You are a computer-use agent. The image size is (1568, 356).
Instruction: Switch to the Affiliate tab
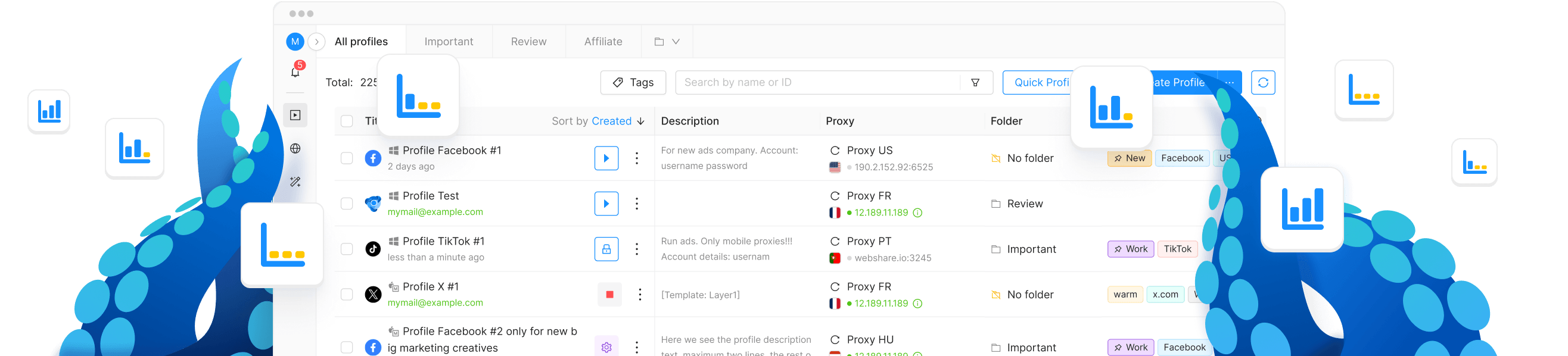click(603, 42)
